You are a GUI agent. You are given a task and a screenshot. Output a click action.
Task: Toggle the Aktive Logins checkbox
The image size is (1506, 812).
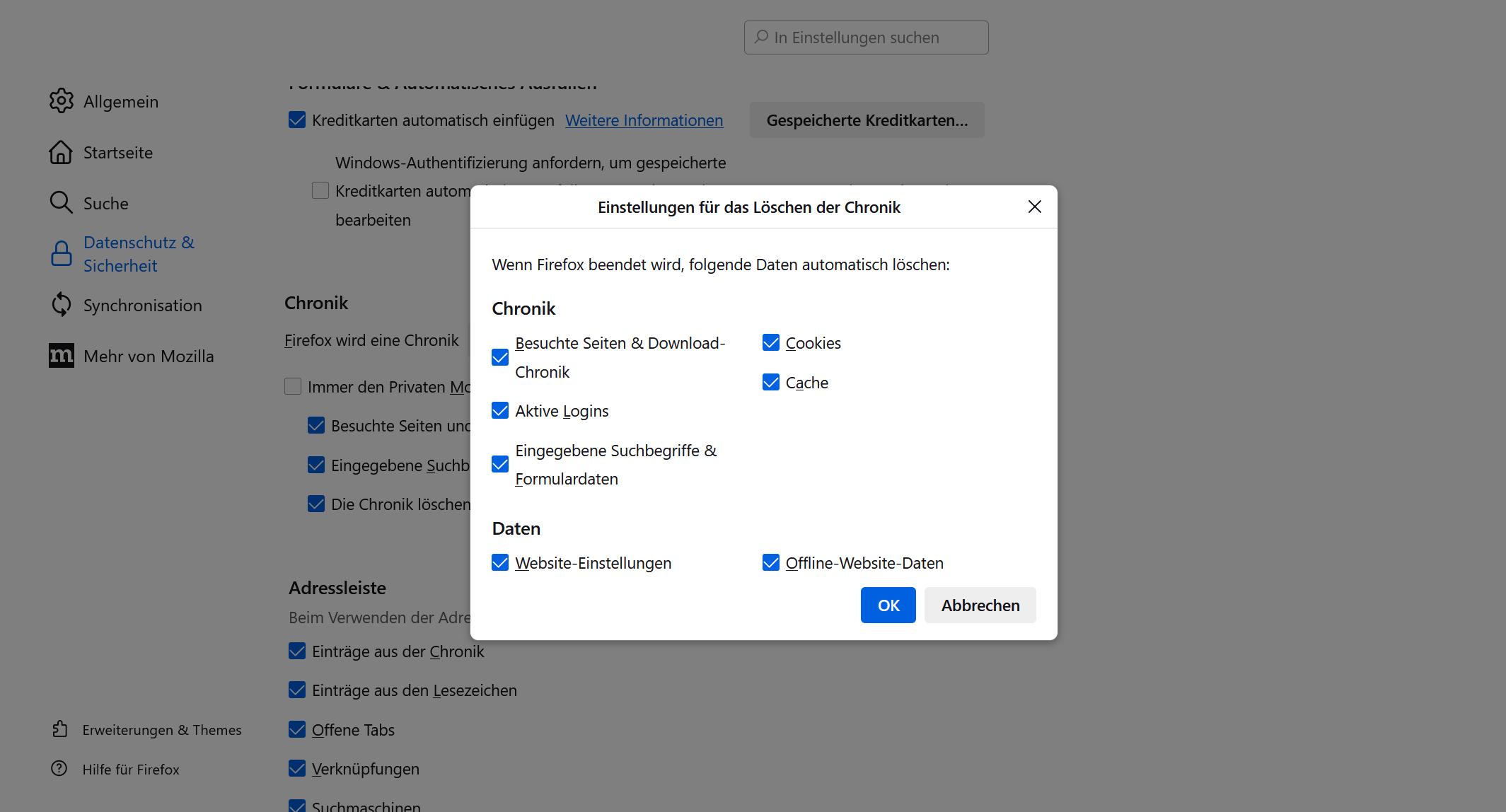click(x=500, y=411)
